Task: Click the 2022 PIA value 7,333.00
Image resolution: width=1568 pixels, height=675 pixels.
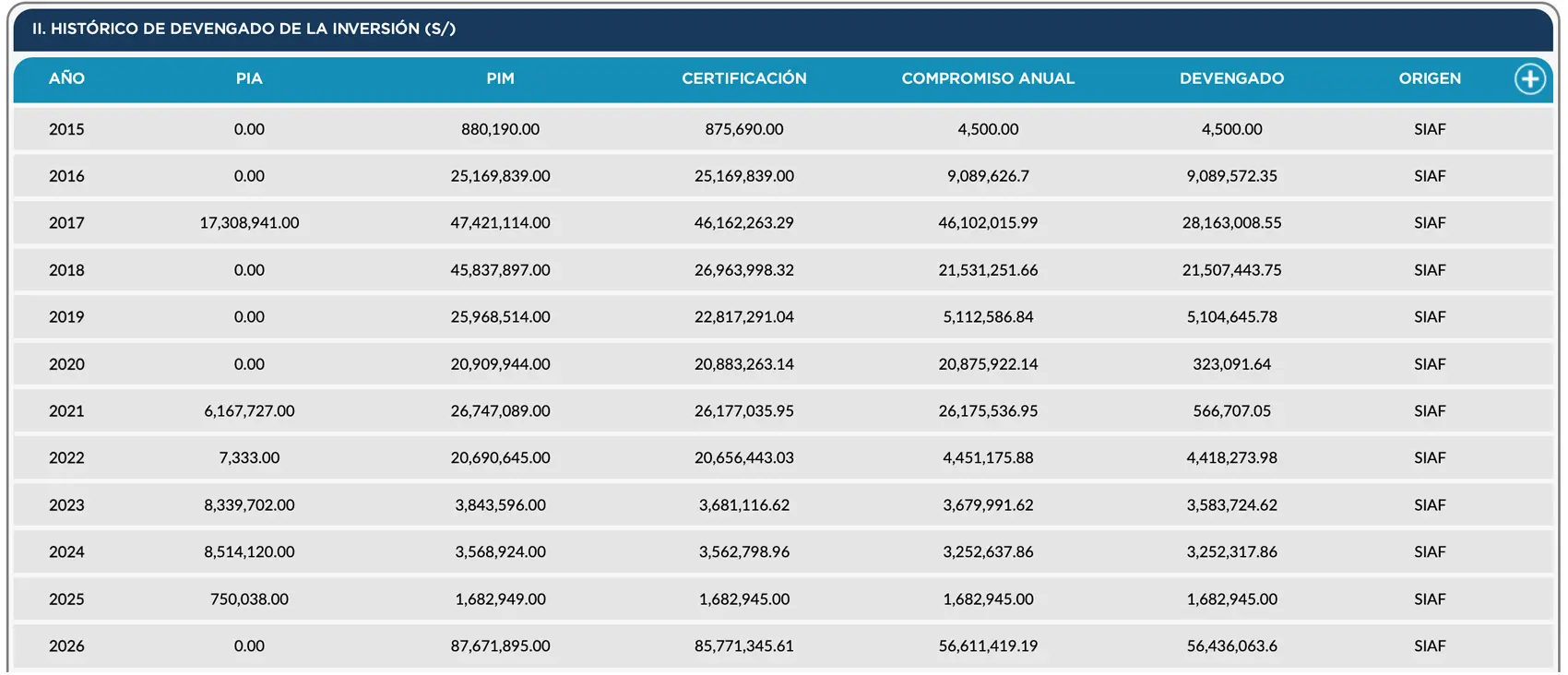Action: [249, 458]
